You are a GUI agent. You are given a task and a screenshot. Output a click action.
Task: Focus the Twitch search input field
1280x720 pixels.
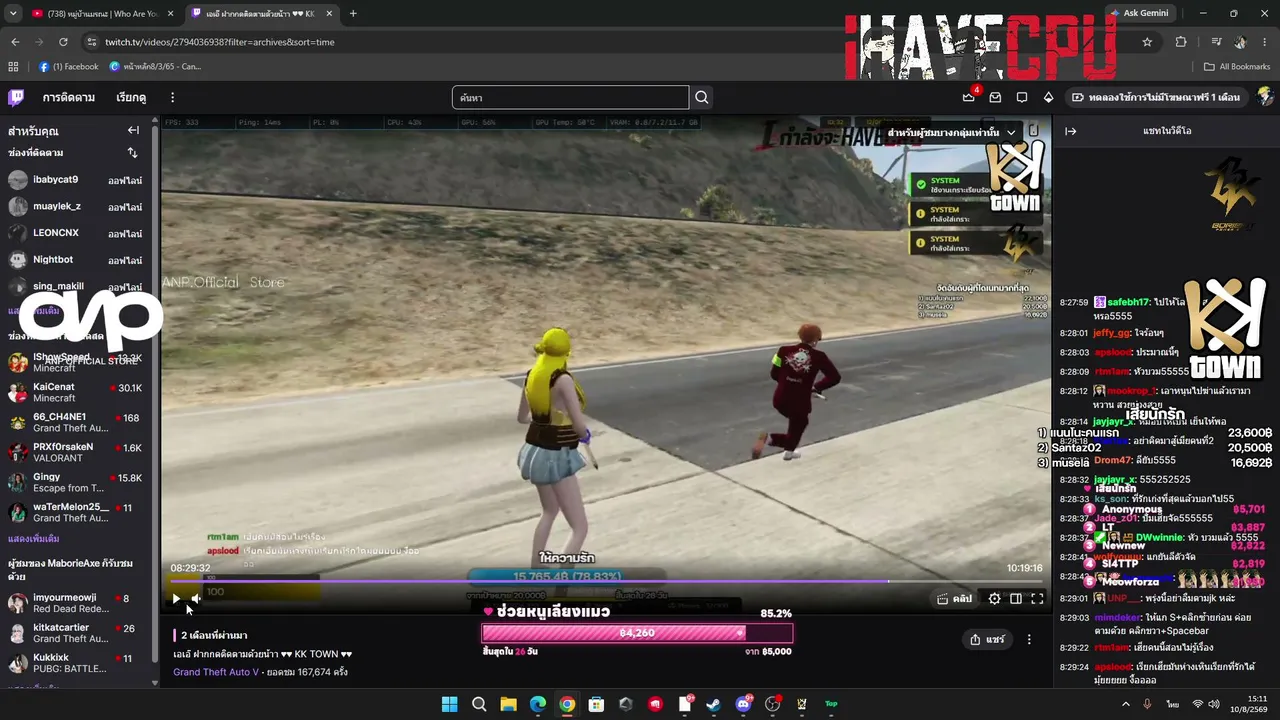(570, 97)
